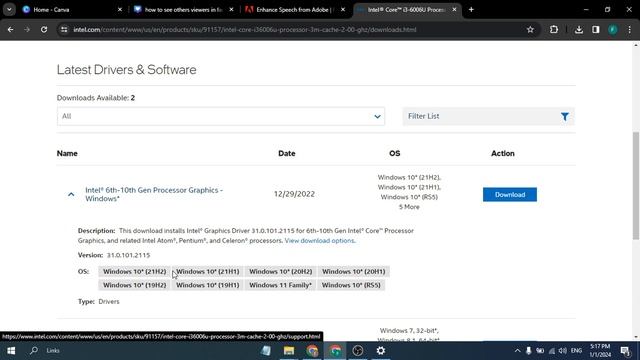Expand the 5 More OS list
This screenshot has height=360, width=640.
[409, 207]
